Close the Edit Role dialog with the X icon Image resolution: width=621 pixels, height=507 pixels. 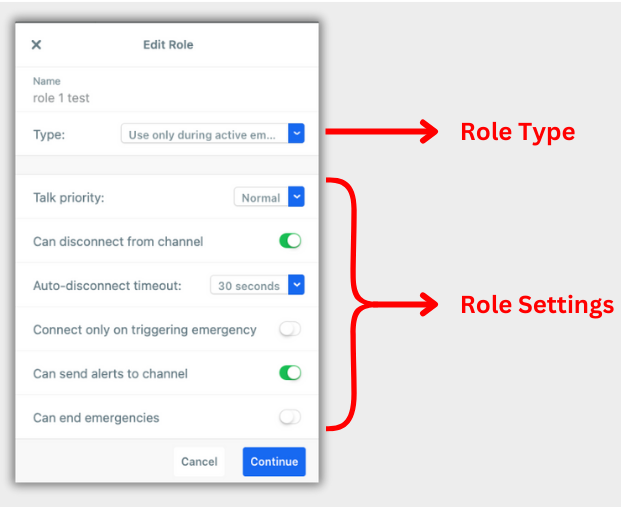36,45
